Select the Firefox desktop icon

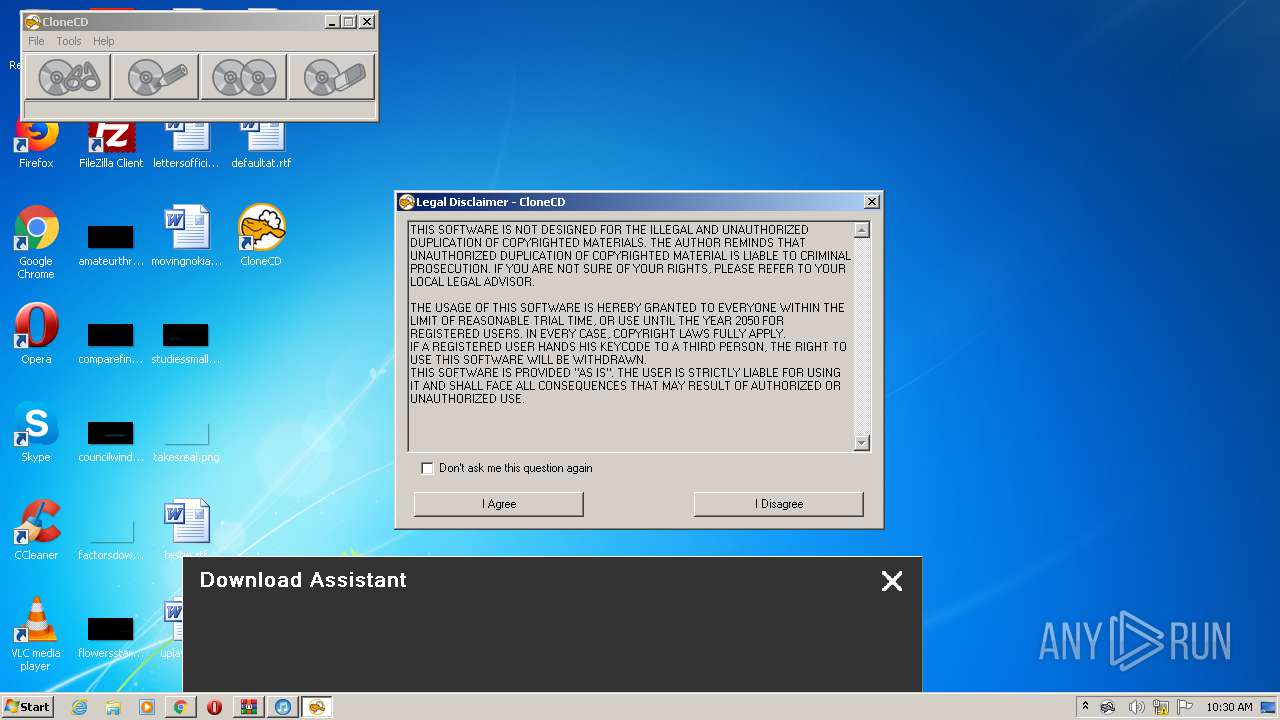point(36,141)
